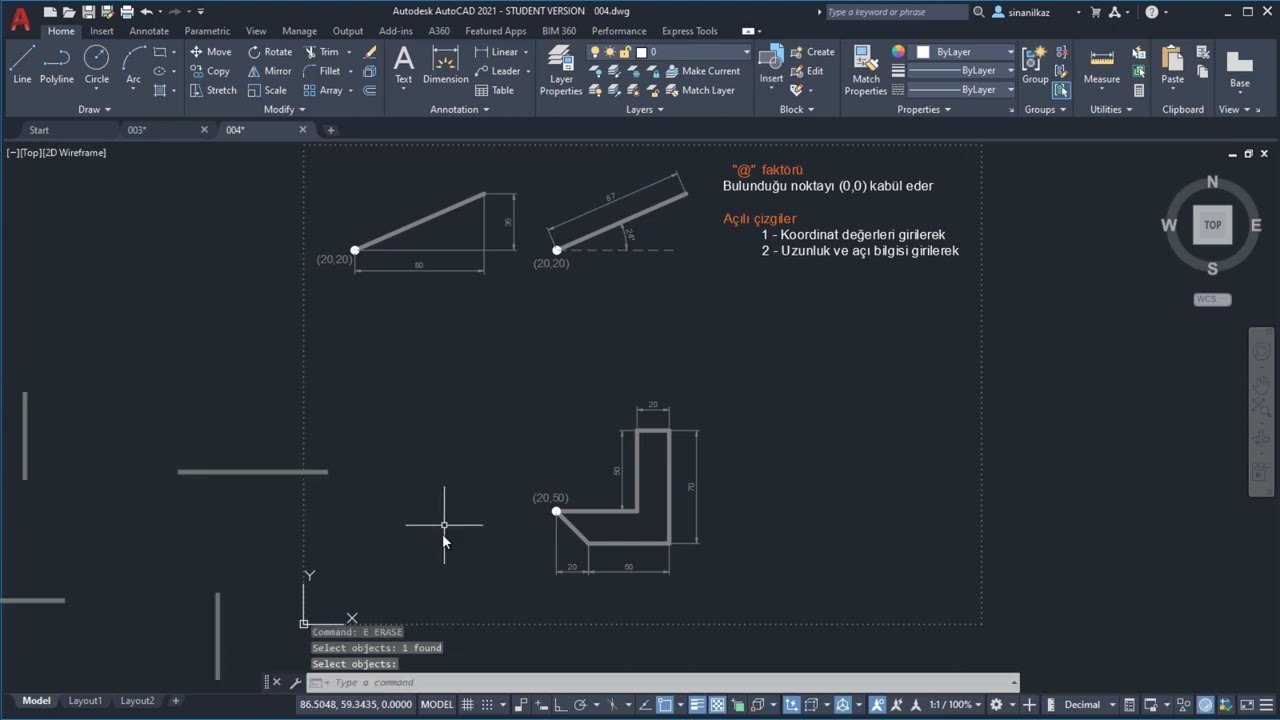This screenshot has height=720, width=1280.
Task: Open the layer name dropdown
Action: [x=745, y=52]
